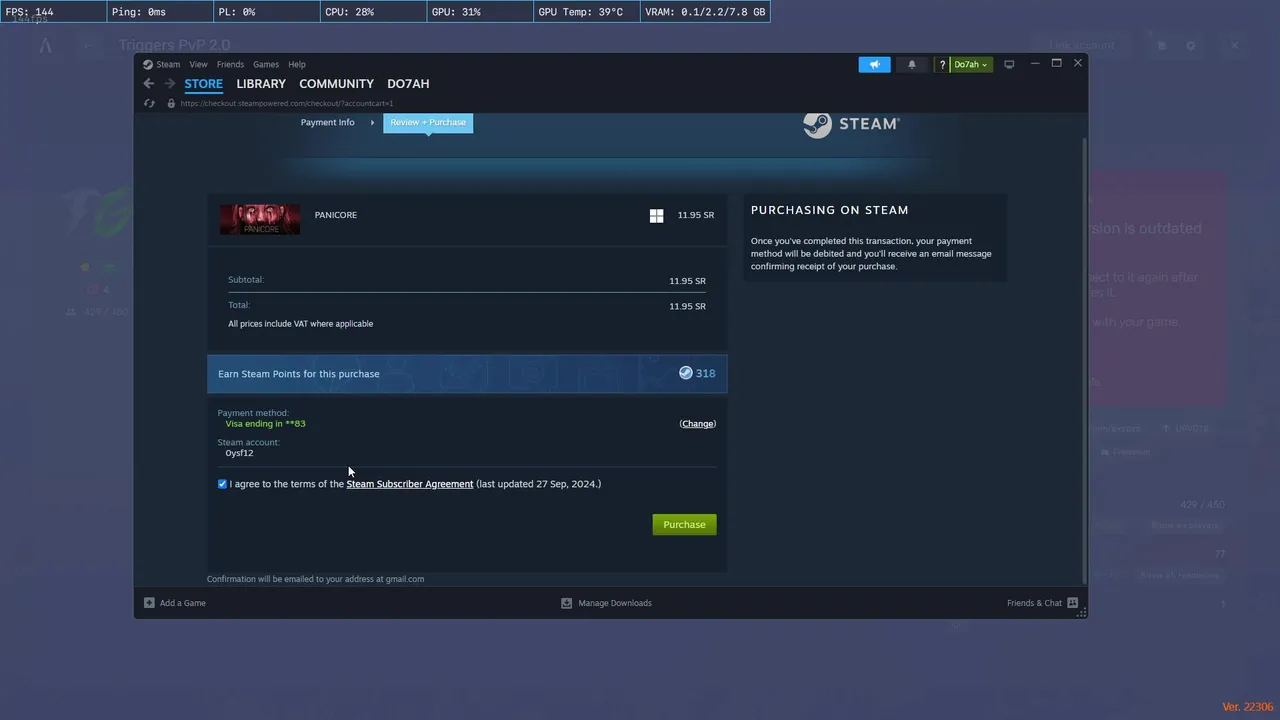The height and width of the screenshot is (720, 1280).
Task: Click the Steam window vertical scrollbar
Action: coord(1085,361)
